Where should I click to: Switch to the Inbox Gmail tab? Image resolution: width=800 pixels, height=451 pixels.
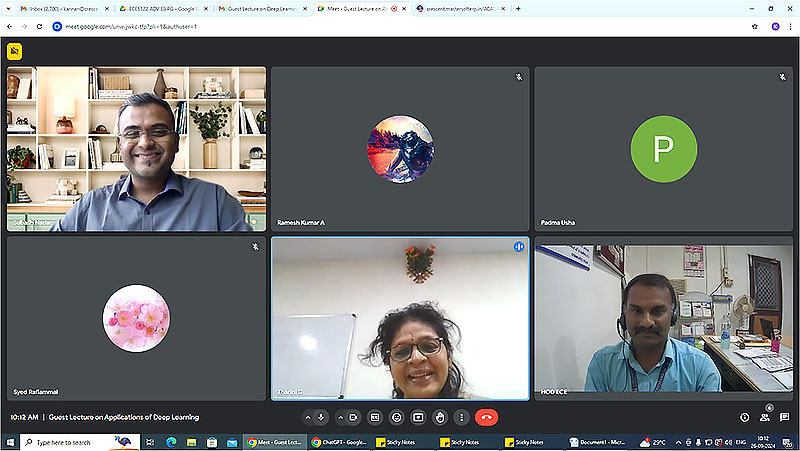(58, 8)
